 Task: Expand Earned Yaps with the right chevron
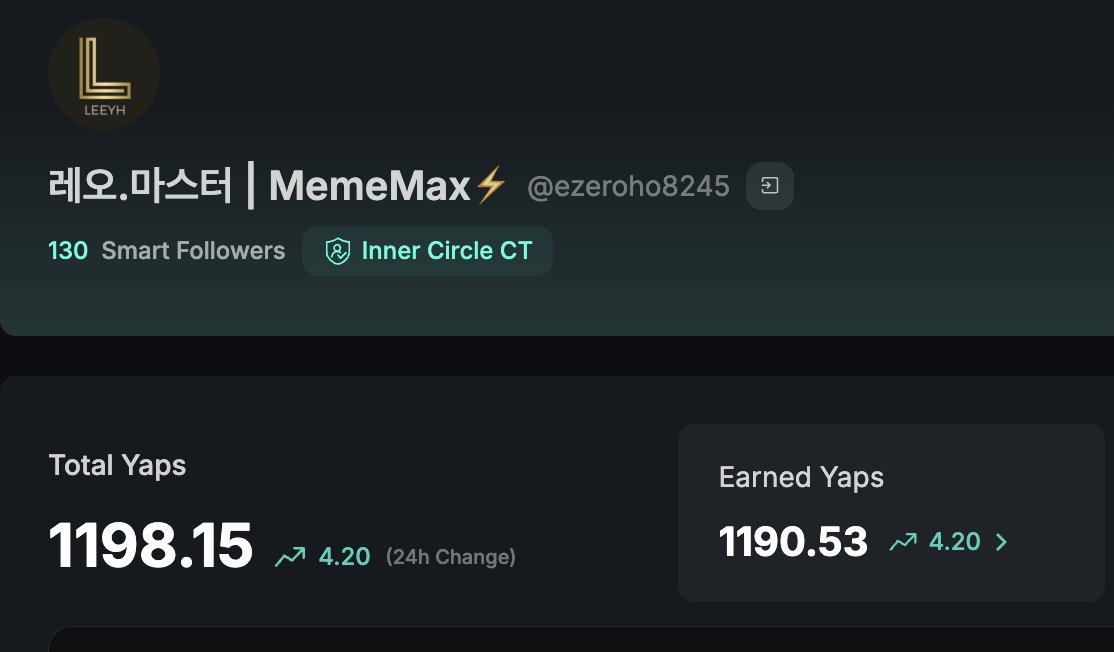(x=1001, y=542)
